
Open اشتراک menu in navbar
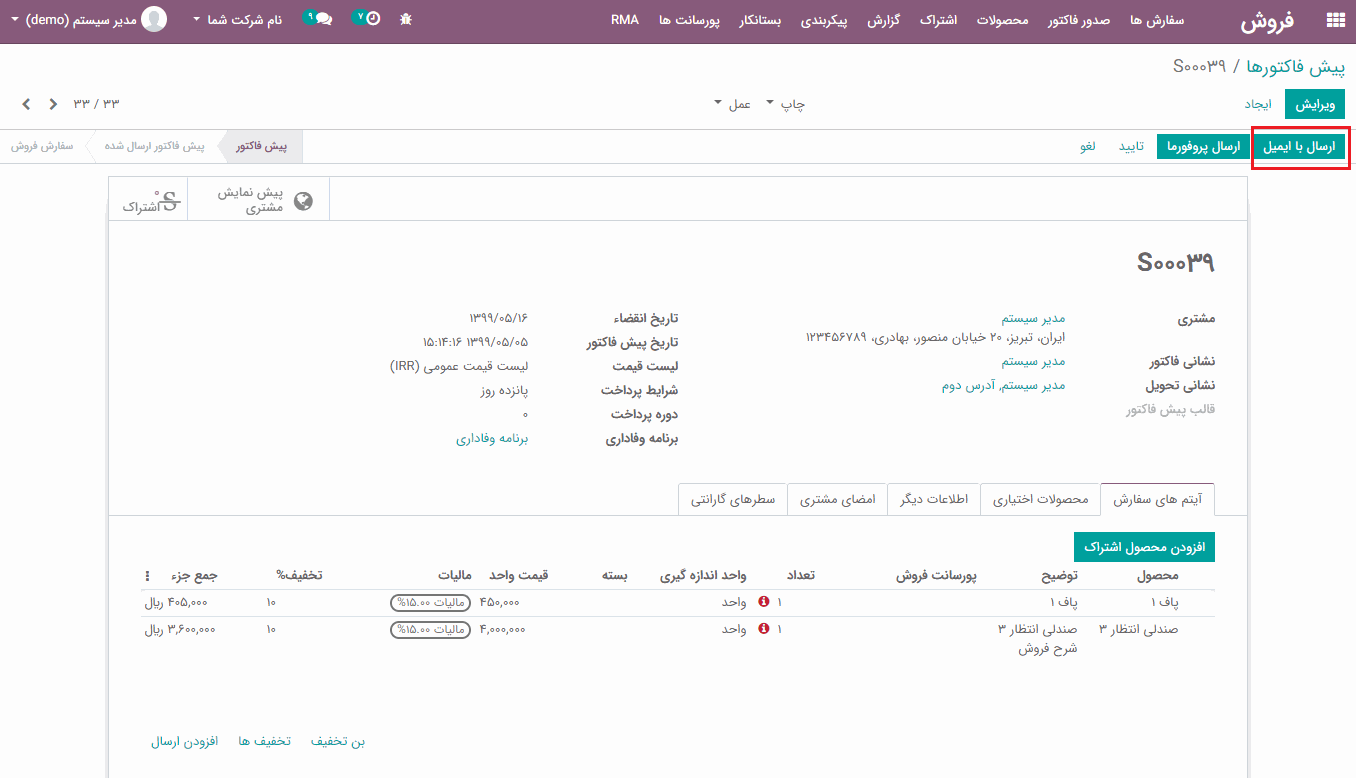tap(938, 20)
